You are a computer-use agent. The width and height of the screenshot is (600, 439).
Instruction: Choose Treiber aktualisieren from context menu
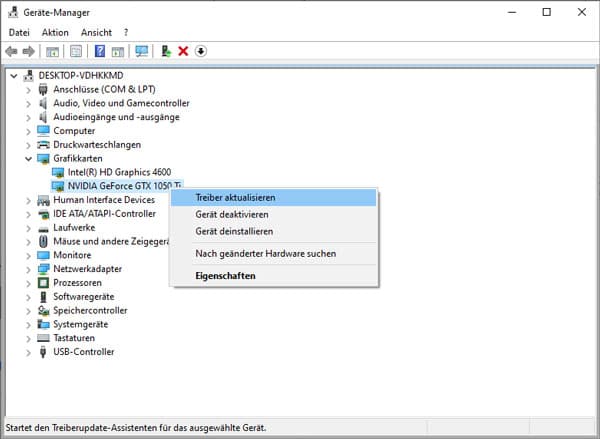(x=235, y=198)
